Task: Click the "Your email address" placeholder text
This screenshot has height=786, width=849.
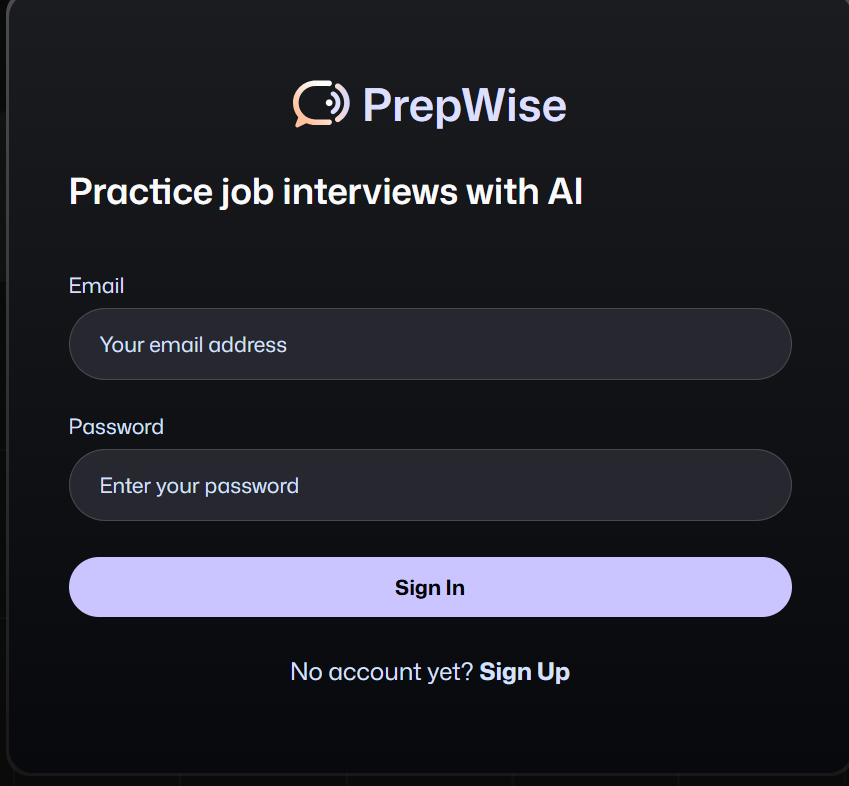Action: click(193, 345)
